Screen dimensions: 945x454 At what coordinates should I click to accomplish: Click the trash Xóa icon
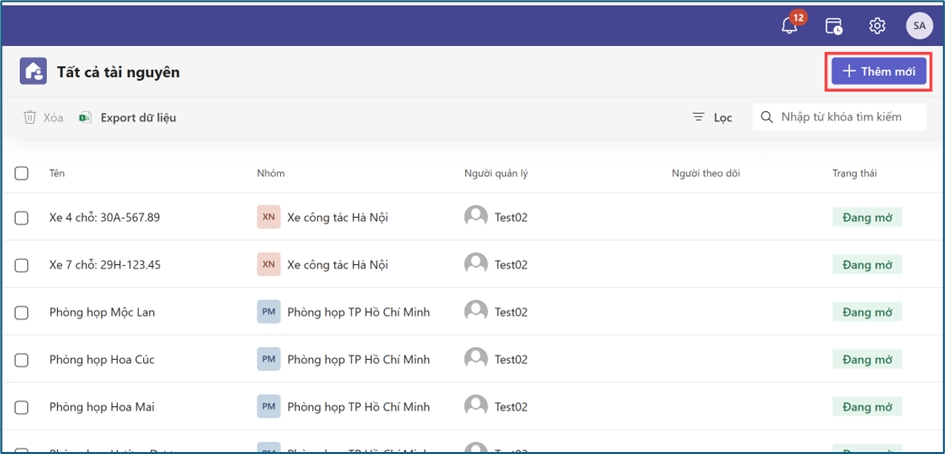(31, 117)
